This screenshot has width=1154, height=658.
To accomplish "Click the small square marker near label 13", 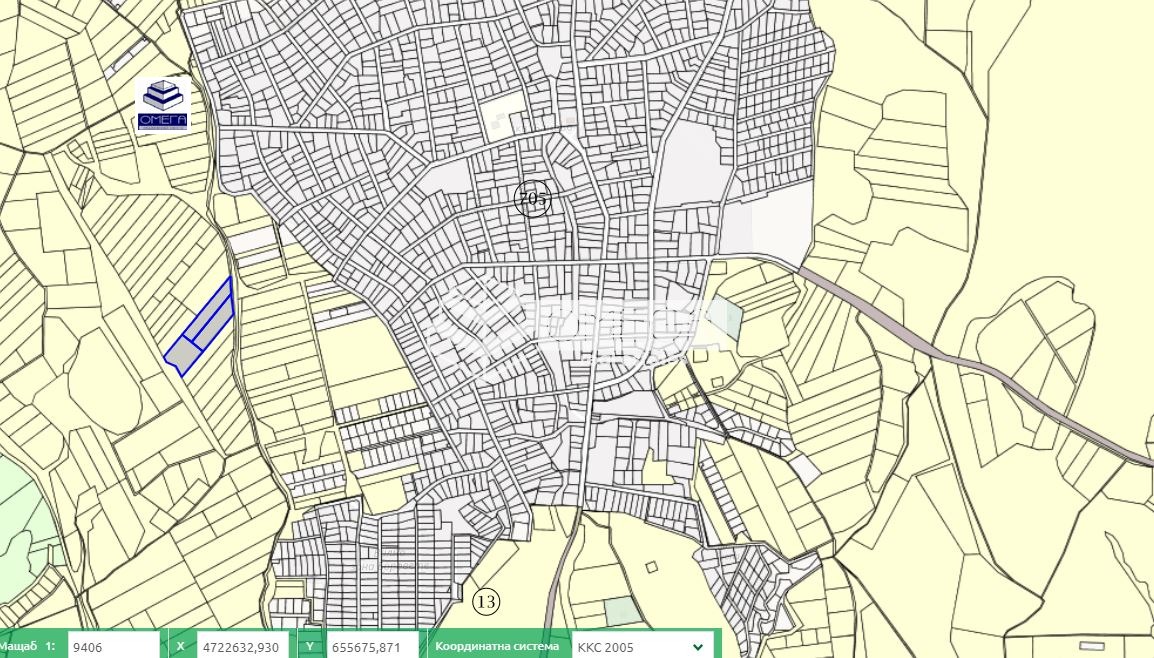I will (652, 567).
